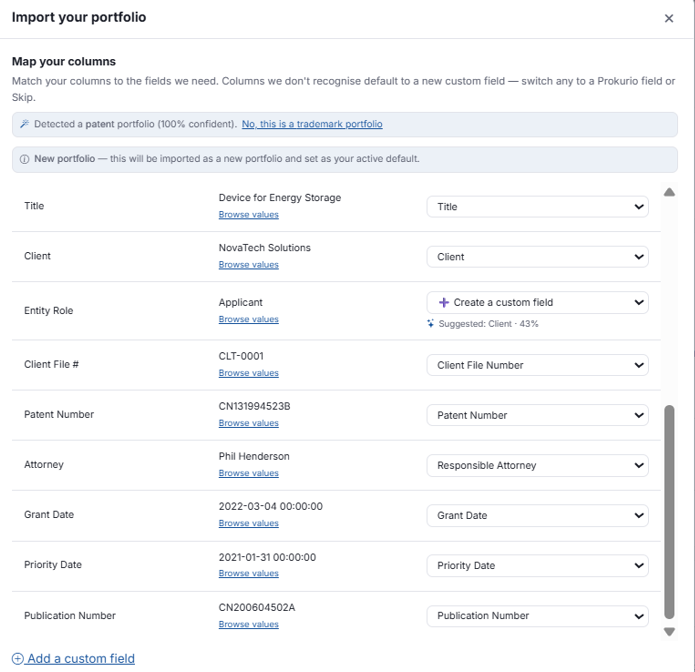This screenshot has height=672, width=695.
Task: Click the sample value '2021-01-31 00:00:00'
Action: [267, 557]
